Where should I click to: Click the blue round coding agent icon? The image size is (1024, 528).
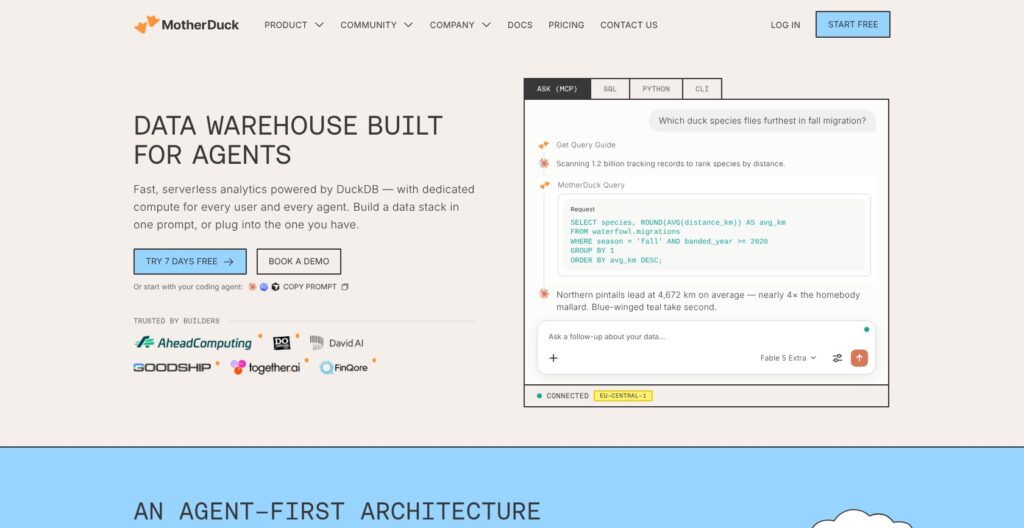(x=264, y=287)
